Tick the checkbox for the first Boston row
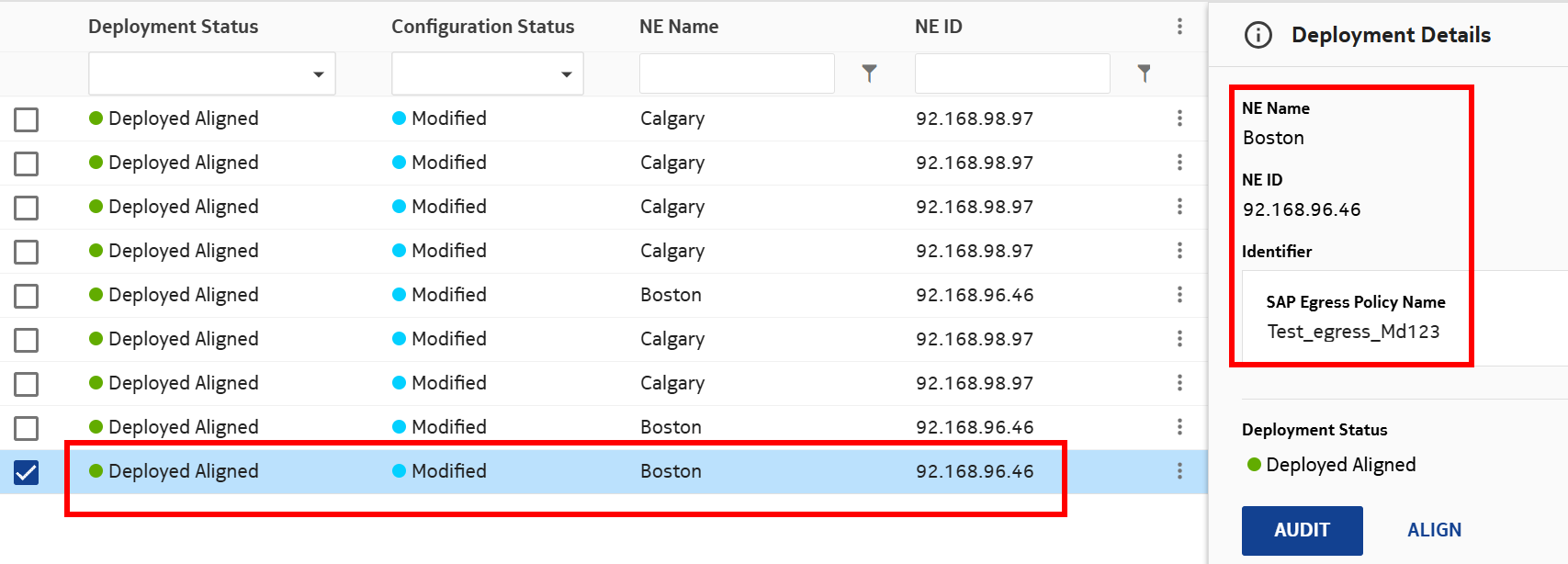This screenshot has width=1568, height=564. pyautogui.click(x=27, y=296)
